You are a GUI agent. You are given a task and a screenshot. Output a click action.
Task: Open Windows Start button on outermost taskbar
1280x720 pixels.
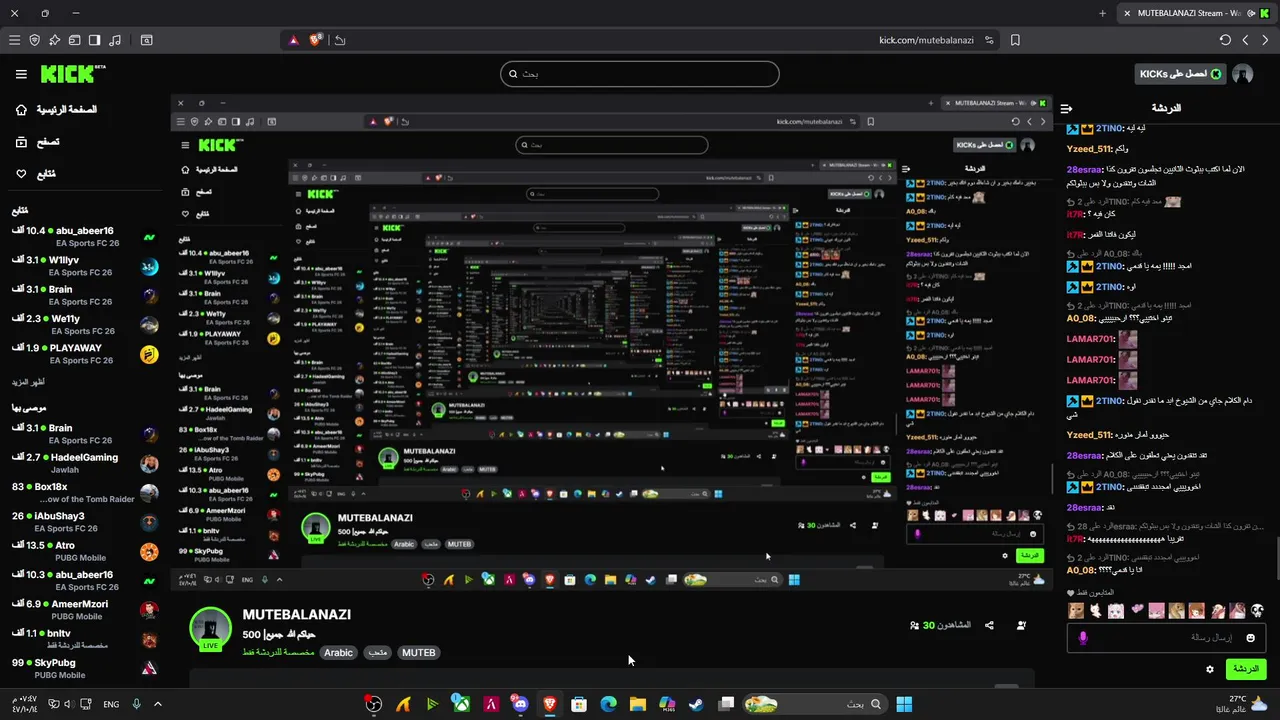(904, 704)
